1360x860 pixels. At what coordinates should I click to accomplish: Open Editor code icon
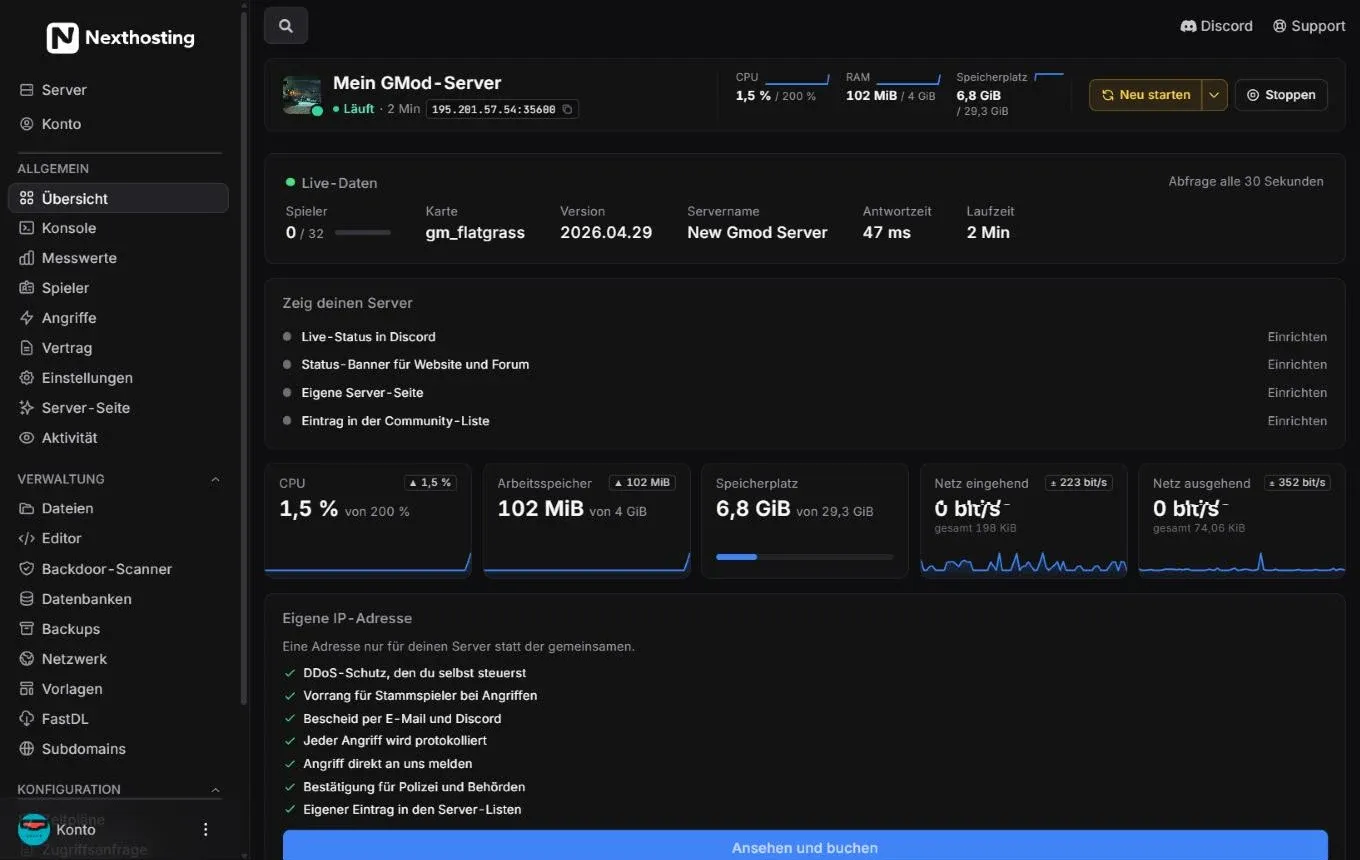[x=27, y=538]
